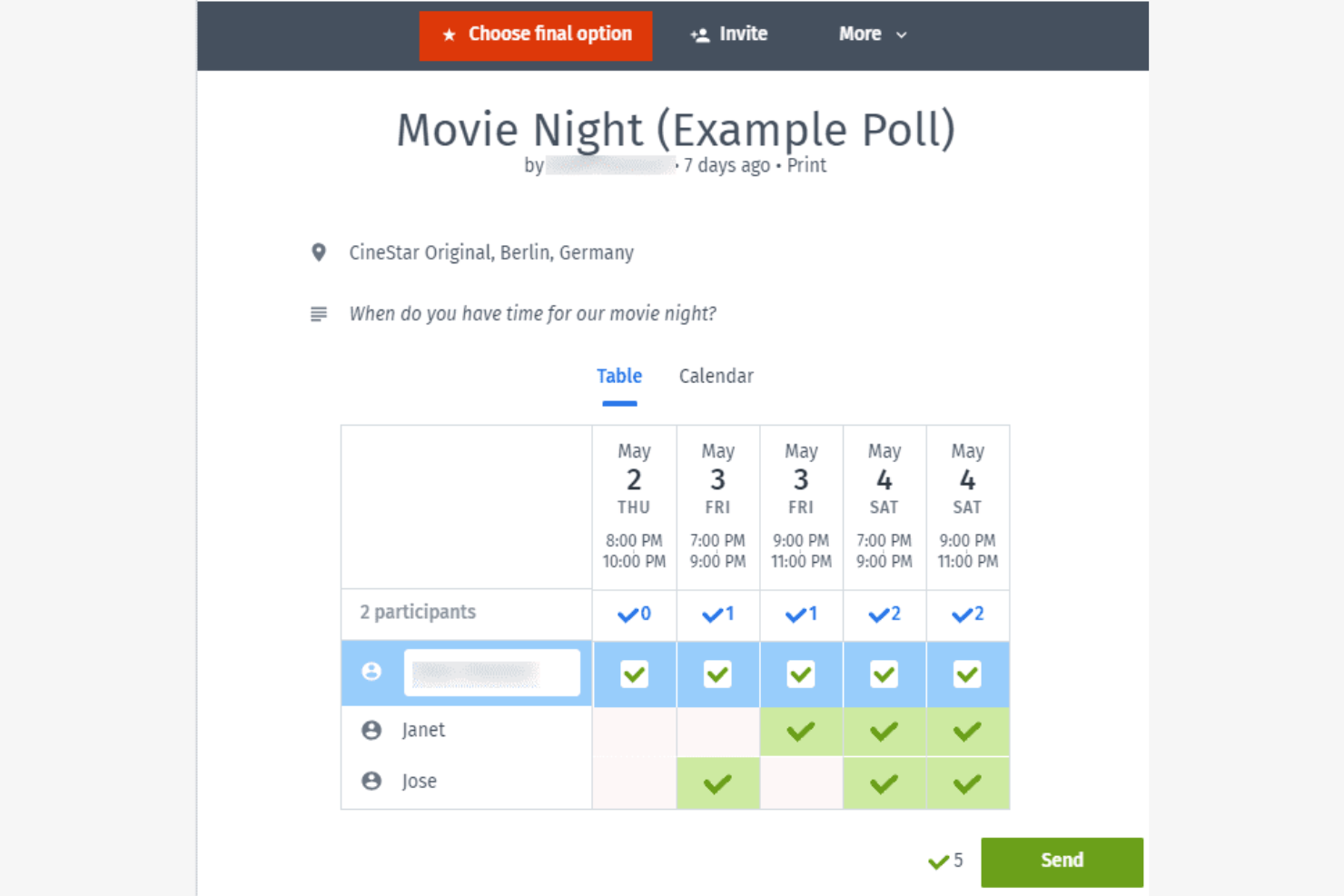The width and height of the screenshot is (1344, 896).
Task: Click the Send button
Action: 1062,862
